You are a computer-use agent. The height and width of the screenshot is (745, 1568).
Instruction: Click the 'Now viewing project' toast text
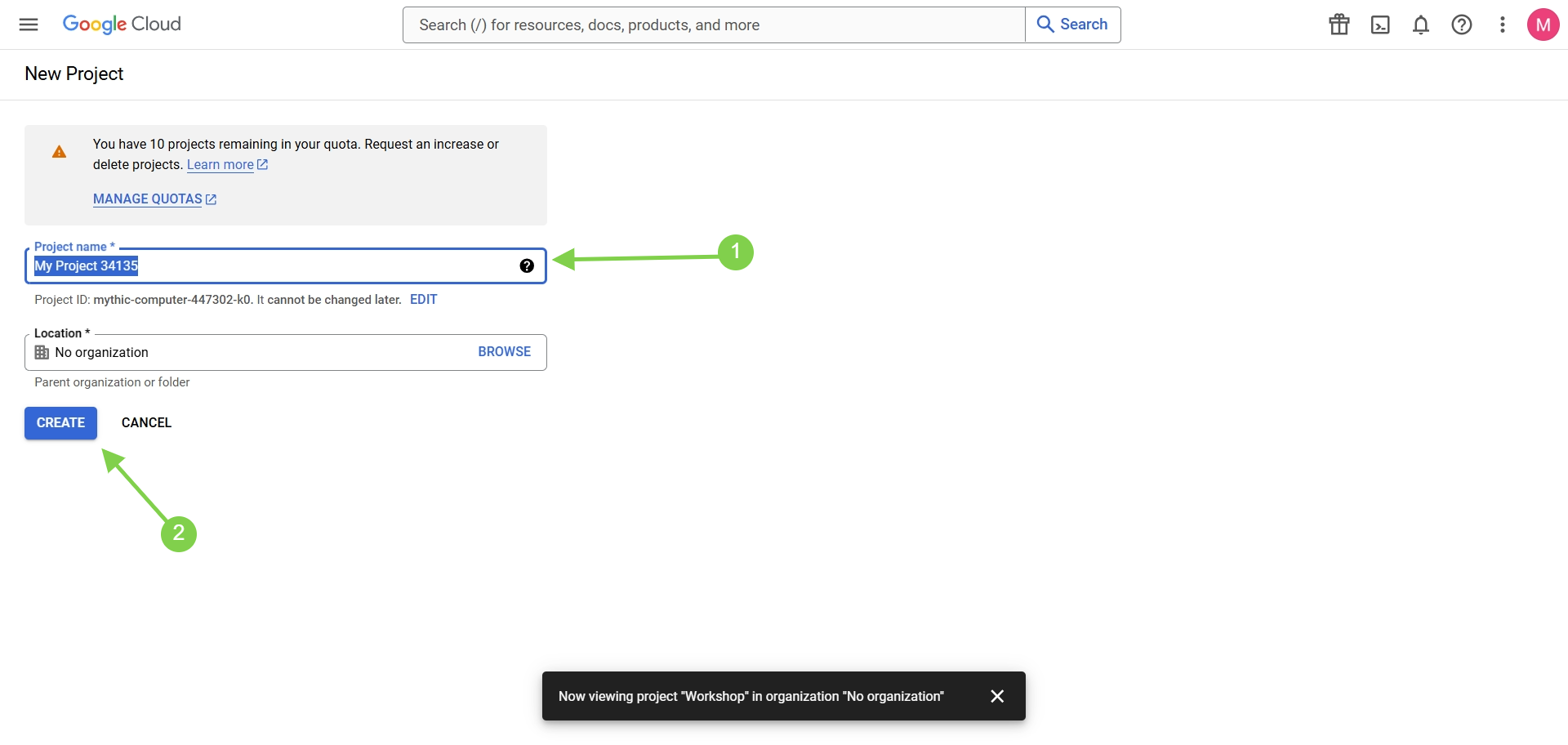751,696
